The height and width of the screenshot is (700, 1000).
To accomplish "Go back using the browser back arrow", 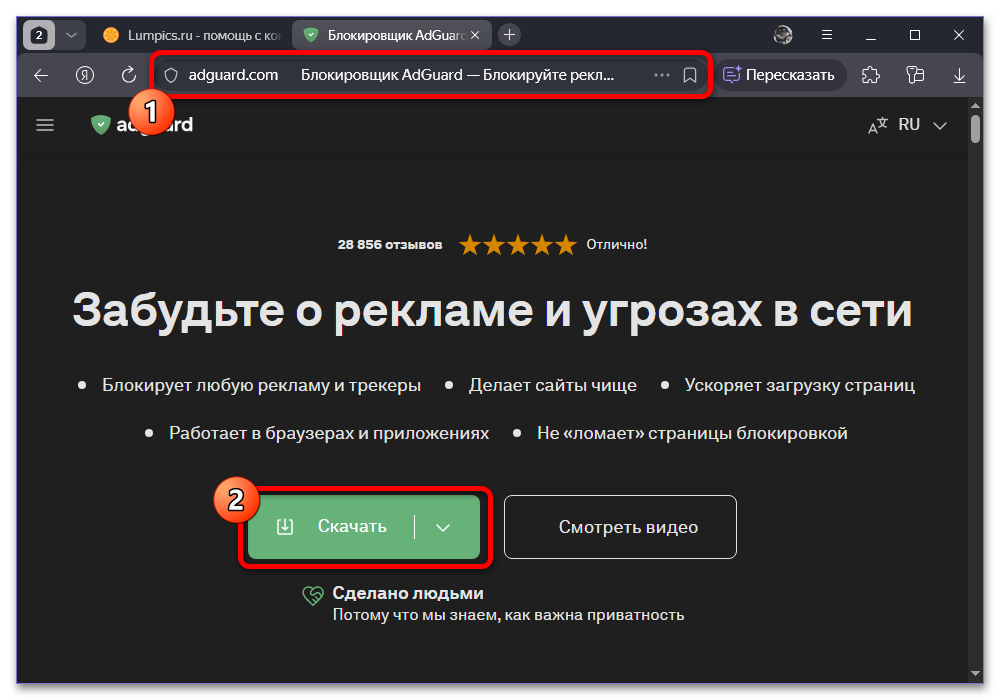I will pos(41,75).
